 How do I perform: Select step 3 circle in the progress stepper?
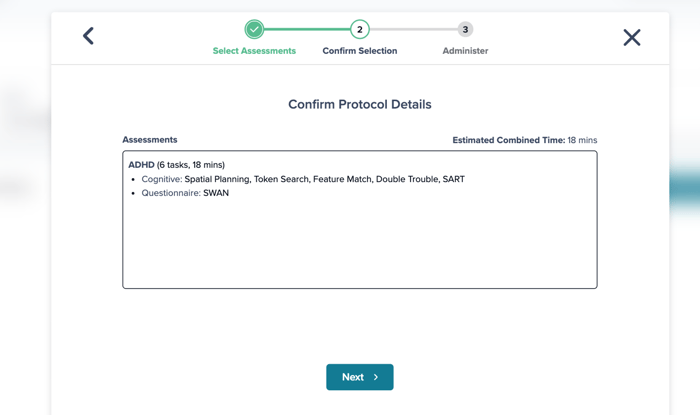tap(465, 29)
